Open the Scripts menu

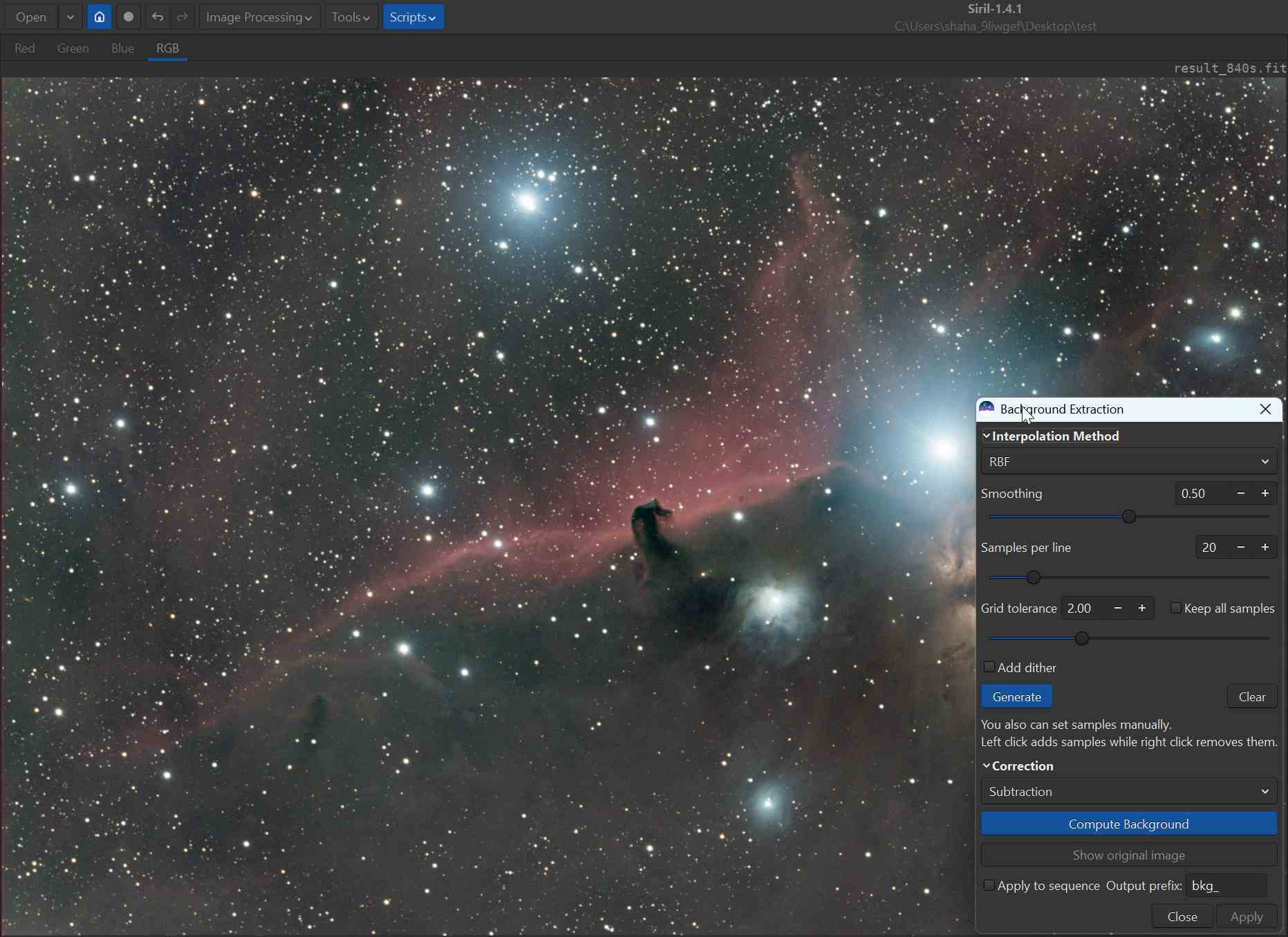tap(413, 17)
